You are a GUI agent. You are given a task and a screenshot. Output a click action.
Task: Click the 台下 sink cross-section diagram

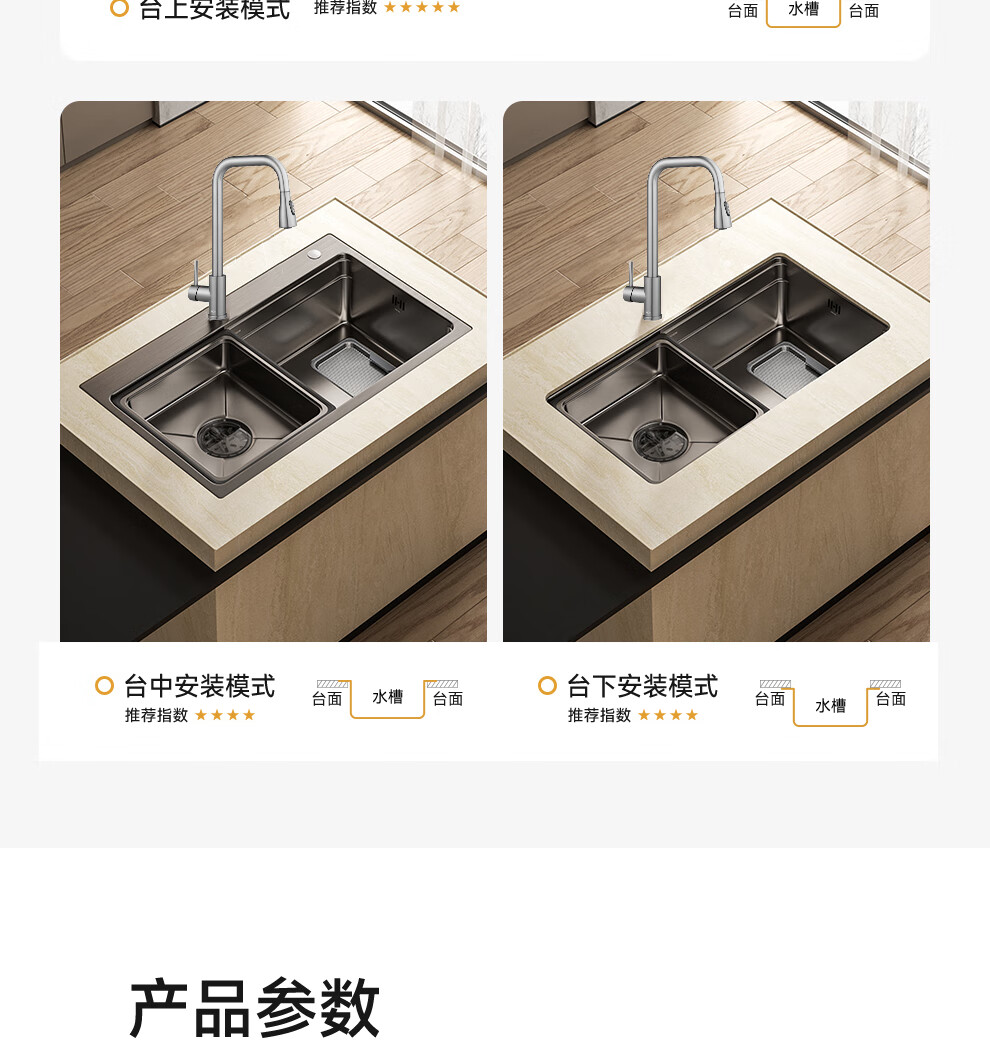pos(830,702)
